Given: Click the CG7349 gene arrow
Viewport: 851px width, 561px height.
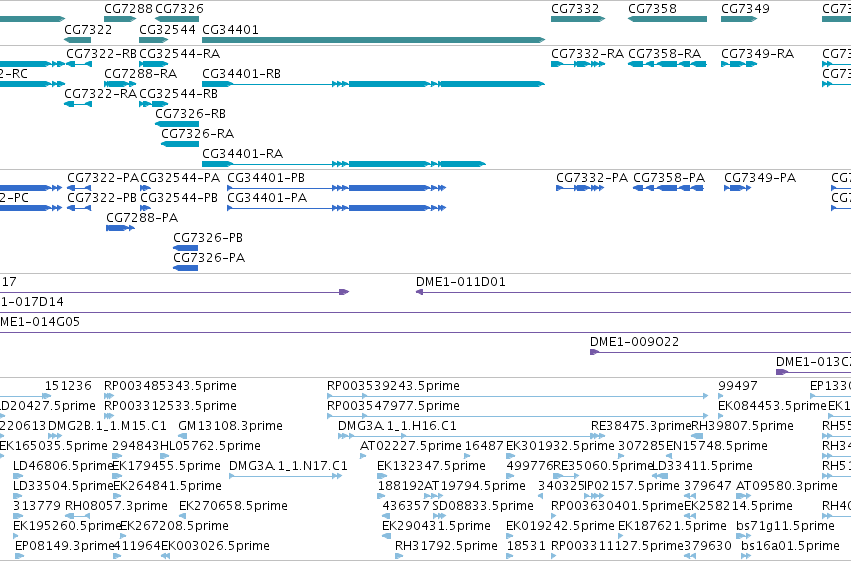Looking at the screenshot, I should coord(739,19).
